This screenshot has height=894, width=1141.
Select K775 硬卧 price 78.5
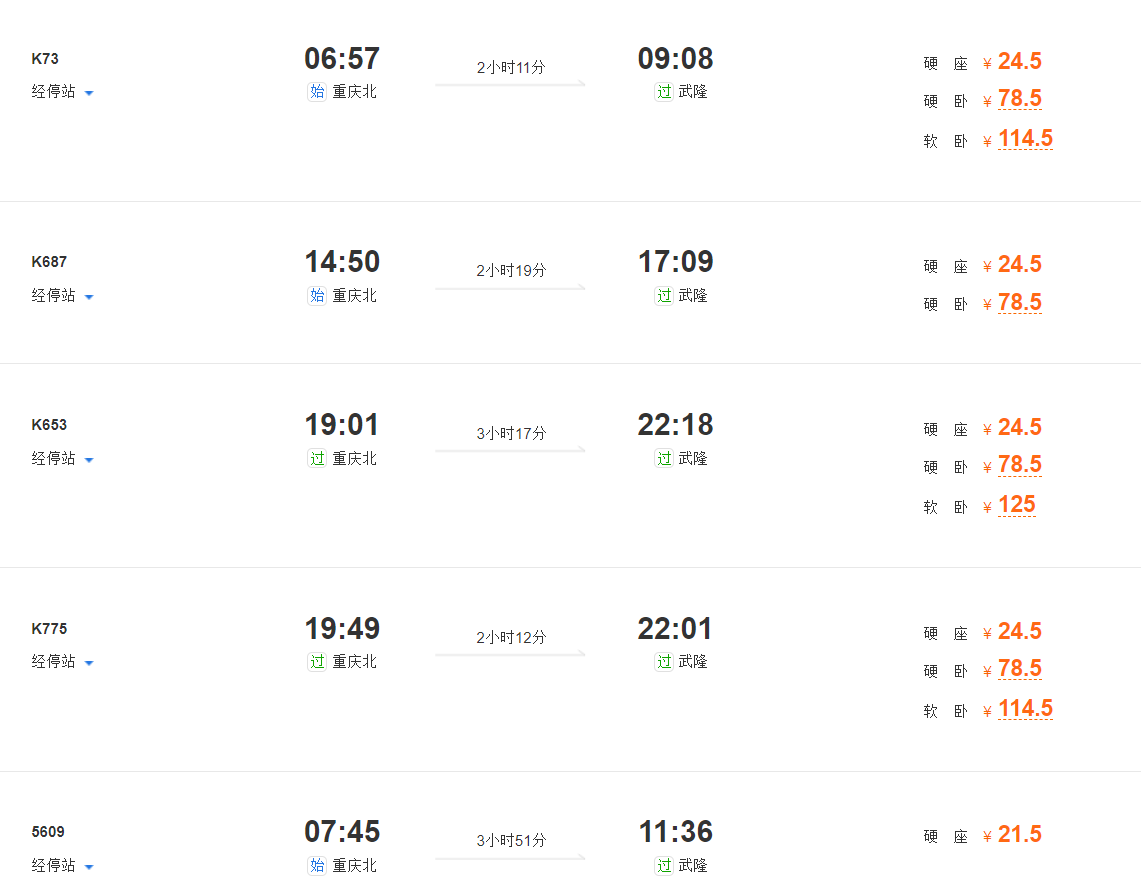1019,669
